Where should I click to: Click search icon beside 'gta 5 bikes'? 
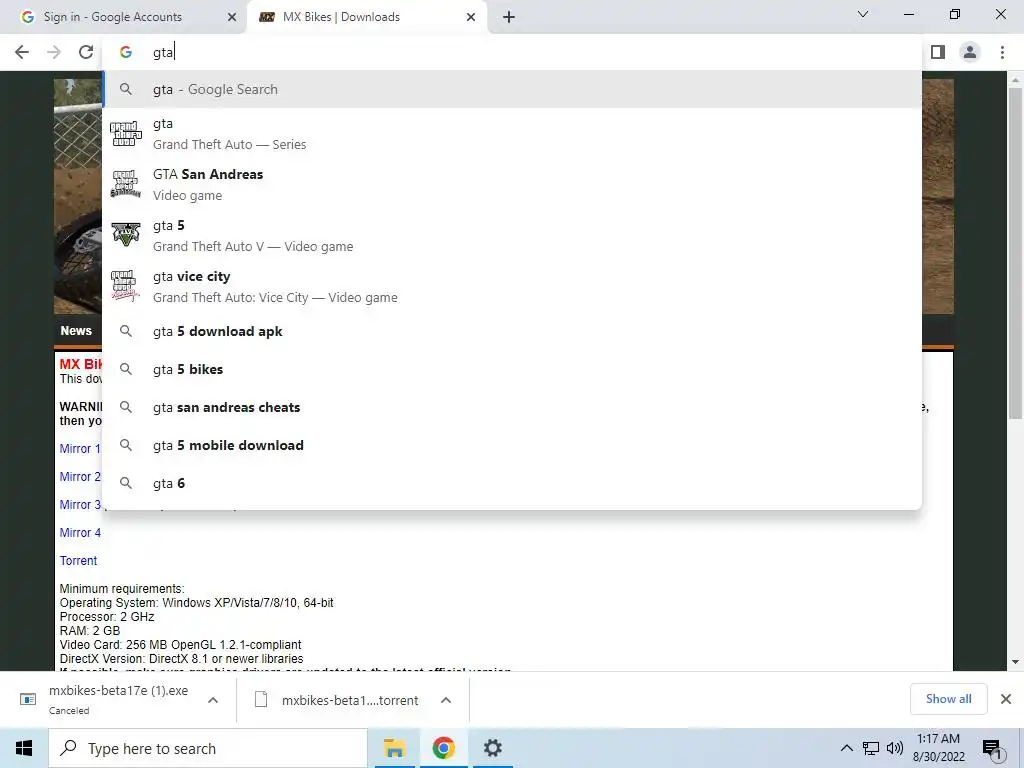pyautogui.click(x=126, y=369)
